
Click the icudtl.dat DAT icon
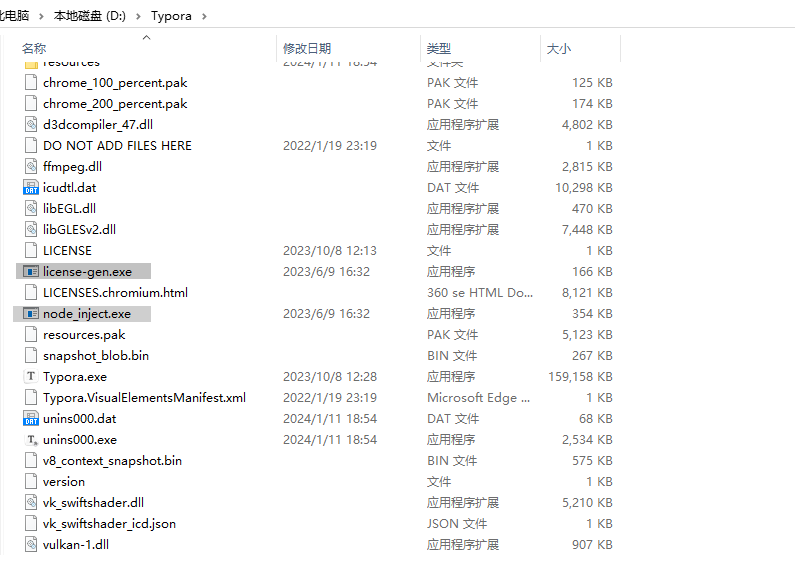click(31, 188)
